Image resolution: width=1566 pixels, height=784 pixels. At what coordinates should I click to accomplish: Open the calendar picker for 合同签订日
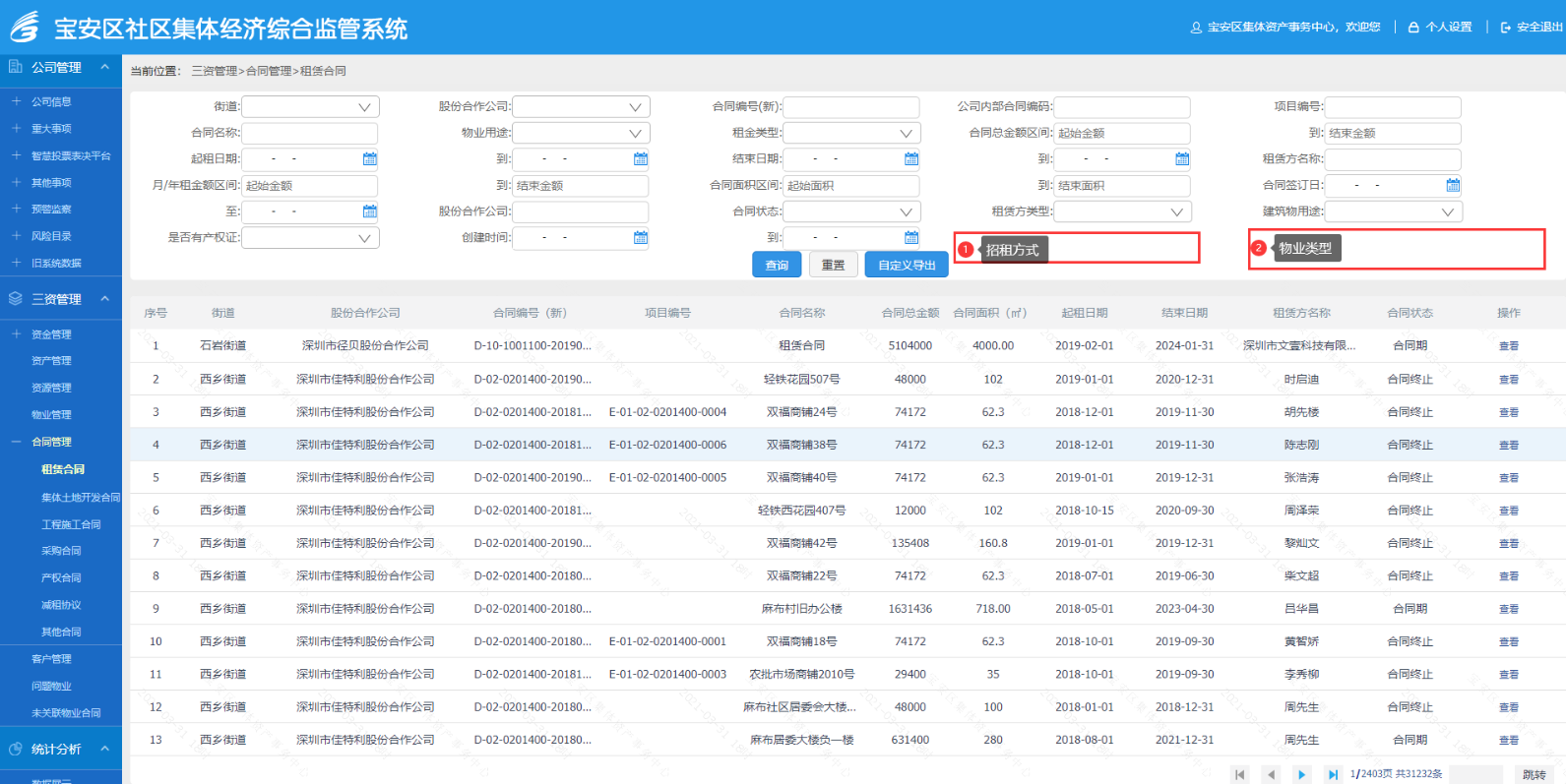click(x=1453, y=185)
